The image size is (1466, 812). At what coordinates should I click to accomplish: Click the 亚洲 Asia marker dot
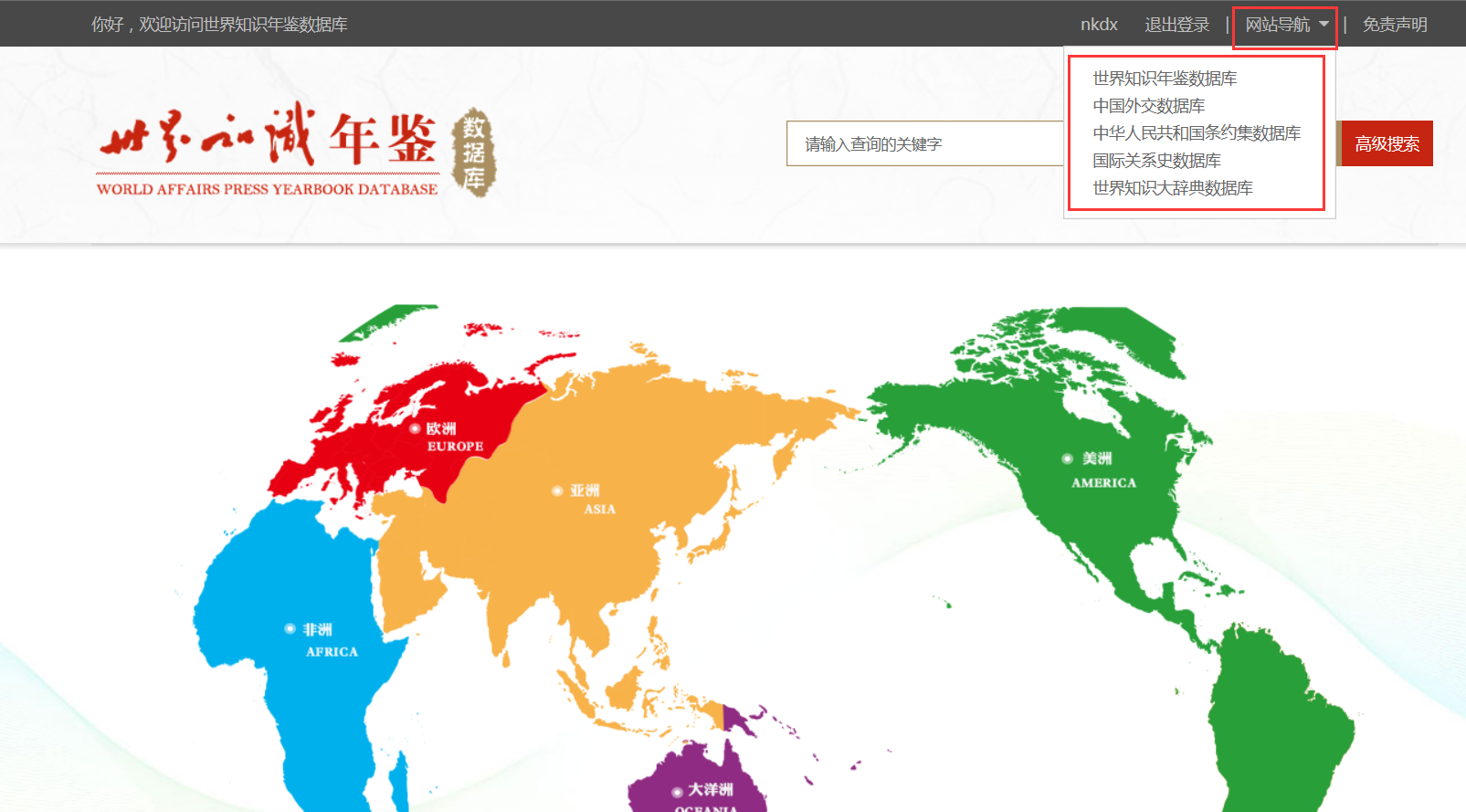pyautogui.click(x=557, y=491)
